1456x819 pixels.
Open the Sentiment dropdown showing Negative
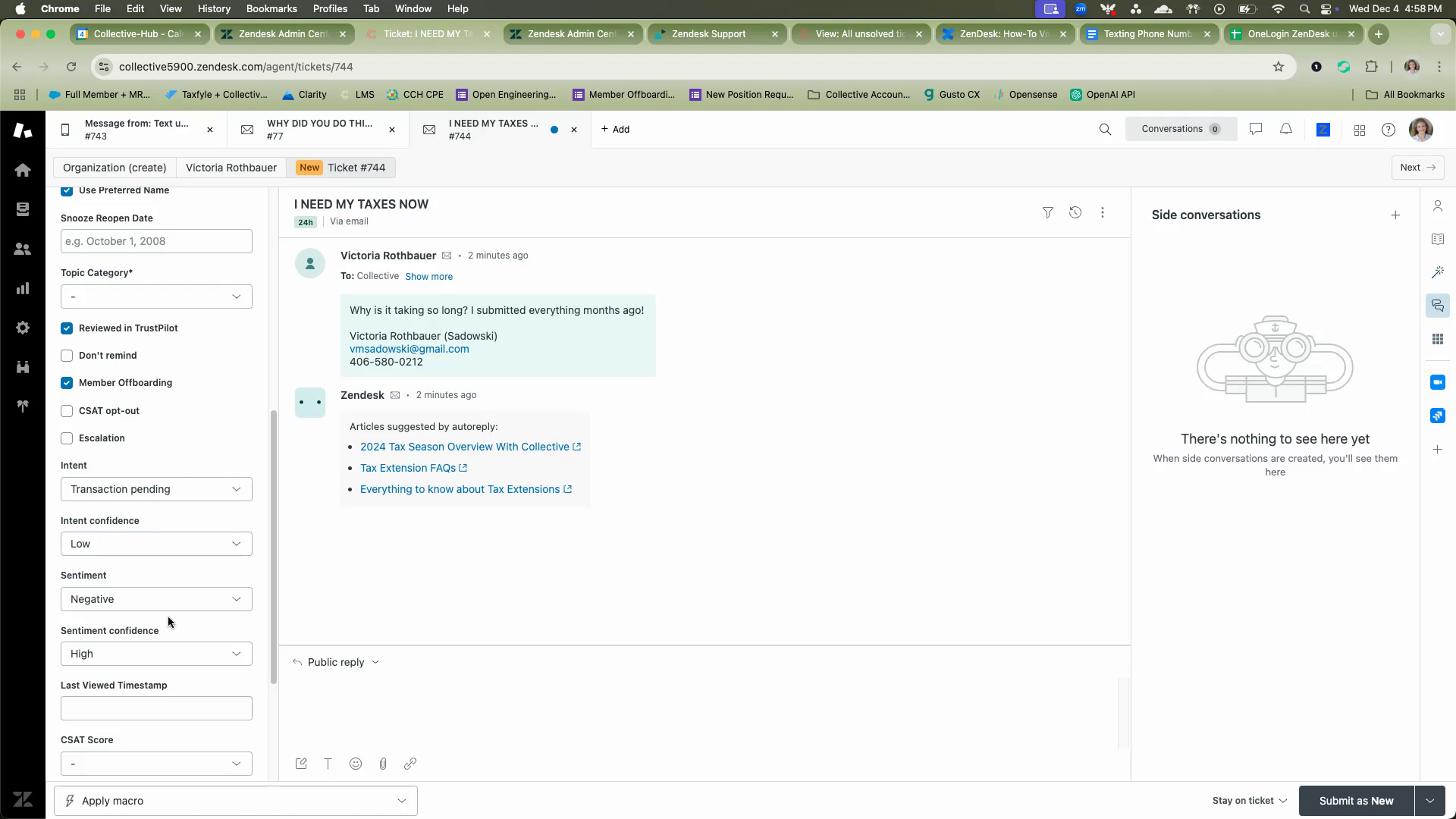156,599
